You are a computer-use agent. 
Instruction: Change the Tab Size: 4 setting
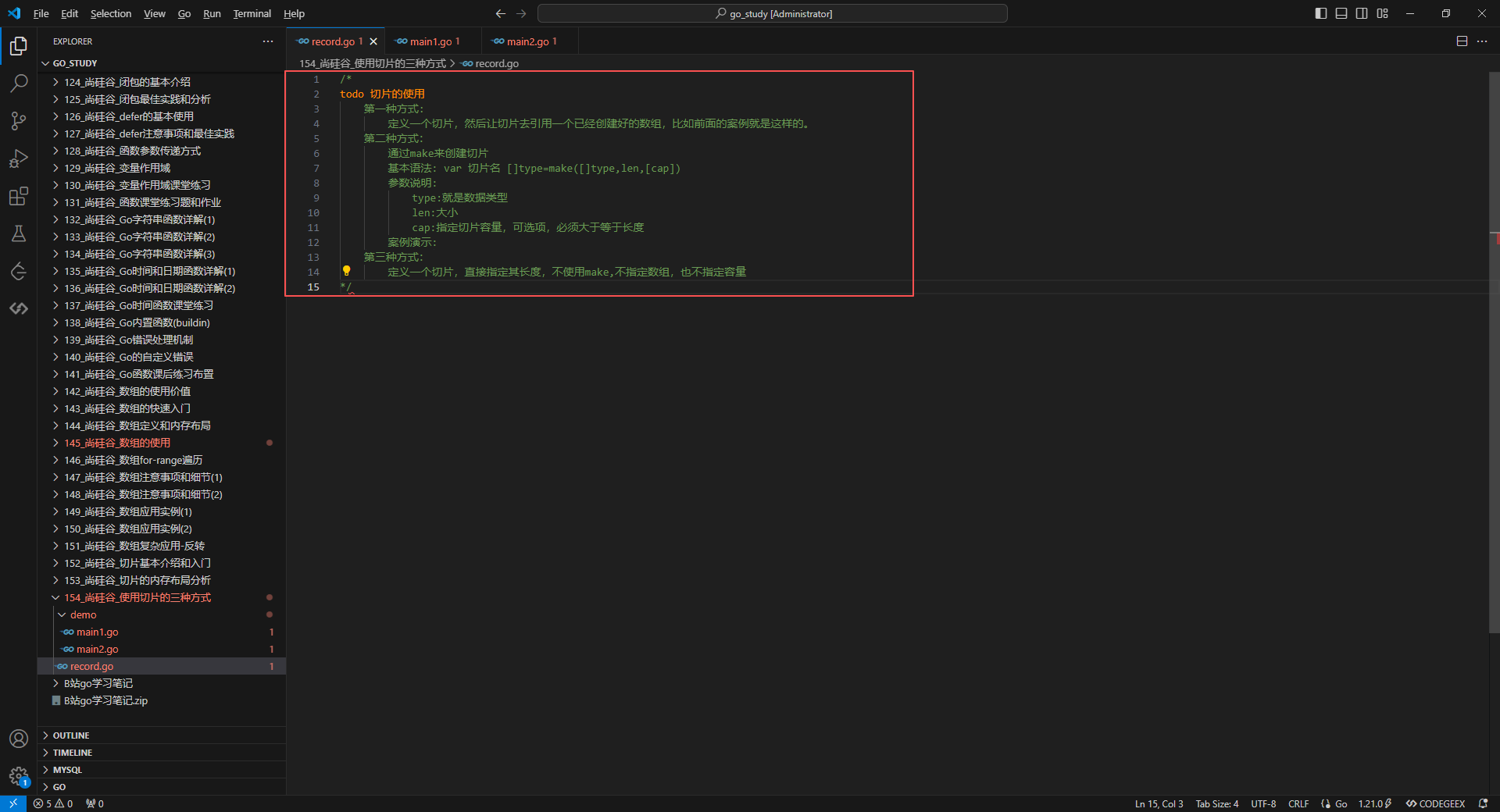[x=1216, y=803]
